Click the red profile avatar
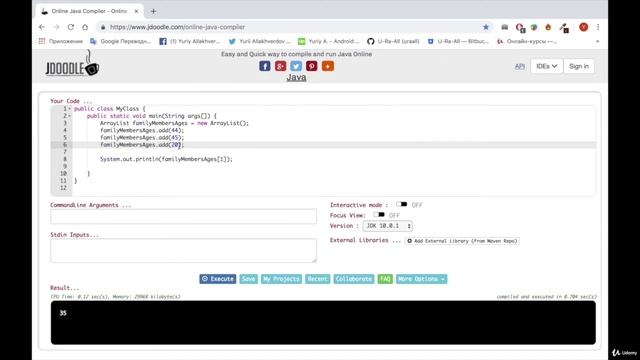Viewport: 640px width, 360px height. 584,27
